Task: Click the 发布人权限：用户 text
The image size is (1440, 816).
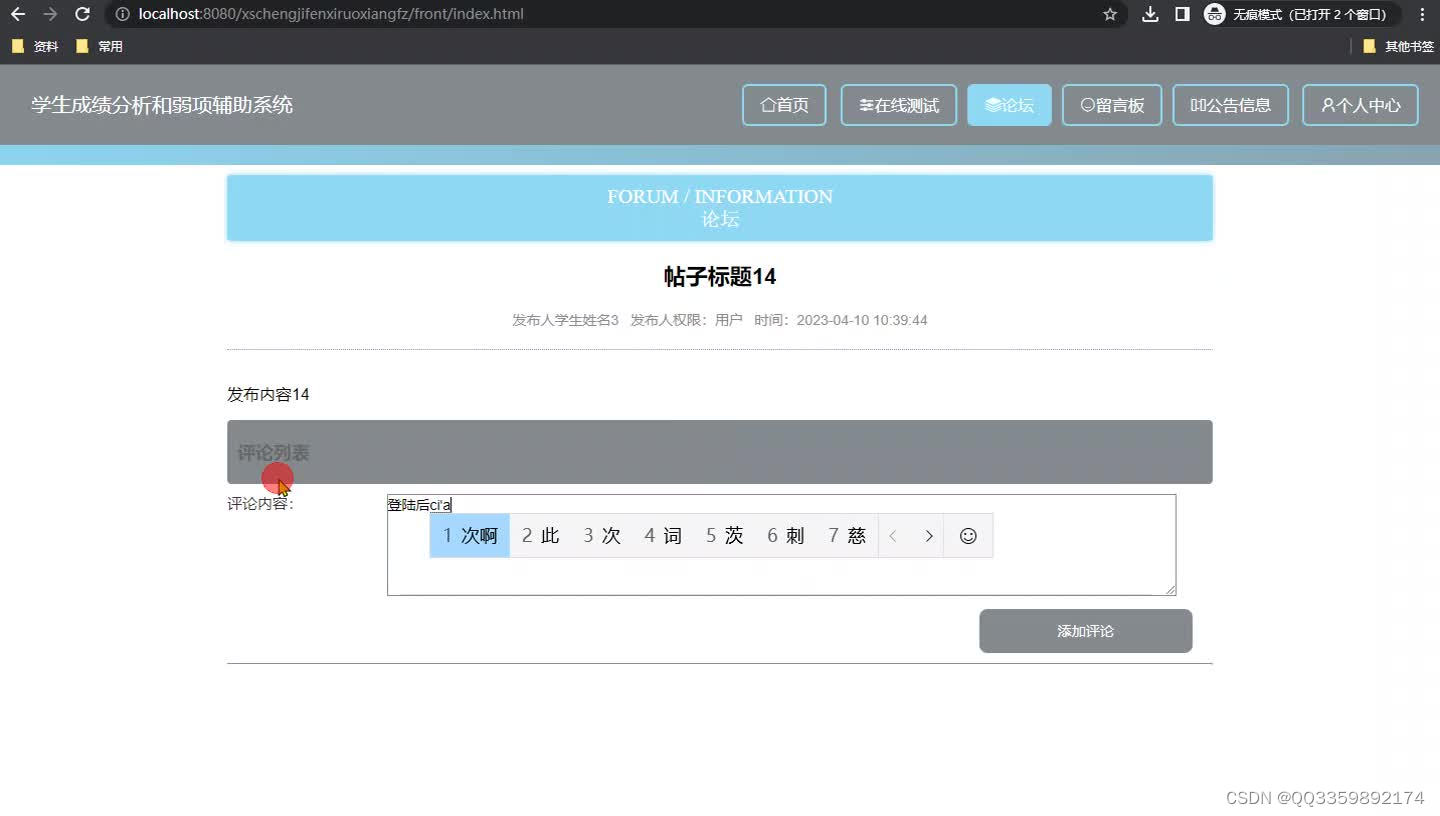Action: pyautogui.click(x=686, y=320)
